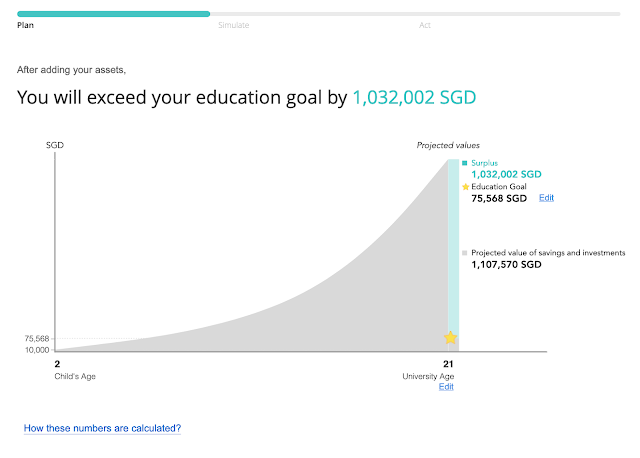Click the 1,032,002 SGD headline amount
The image size is (640, 458).
[x=414, y=98]
